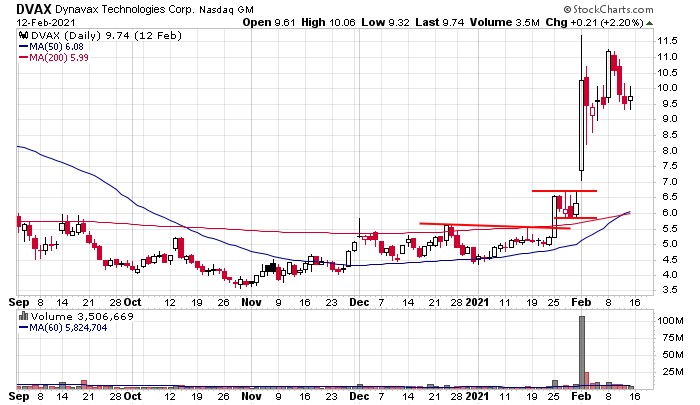This screenshot has height=405, width=700.
Task: Click the Nasdaq GM exchange label
Action: [226, 9]
